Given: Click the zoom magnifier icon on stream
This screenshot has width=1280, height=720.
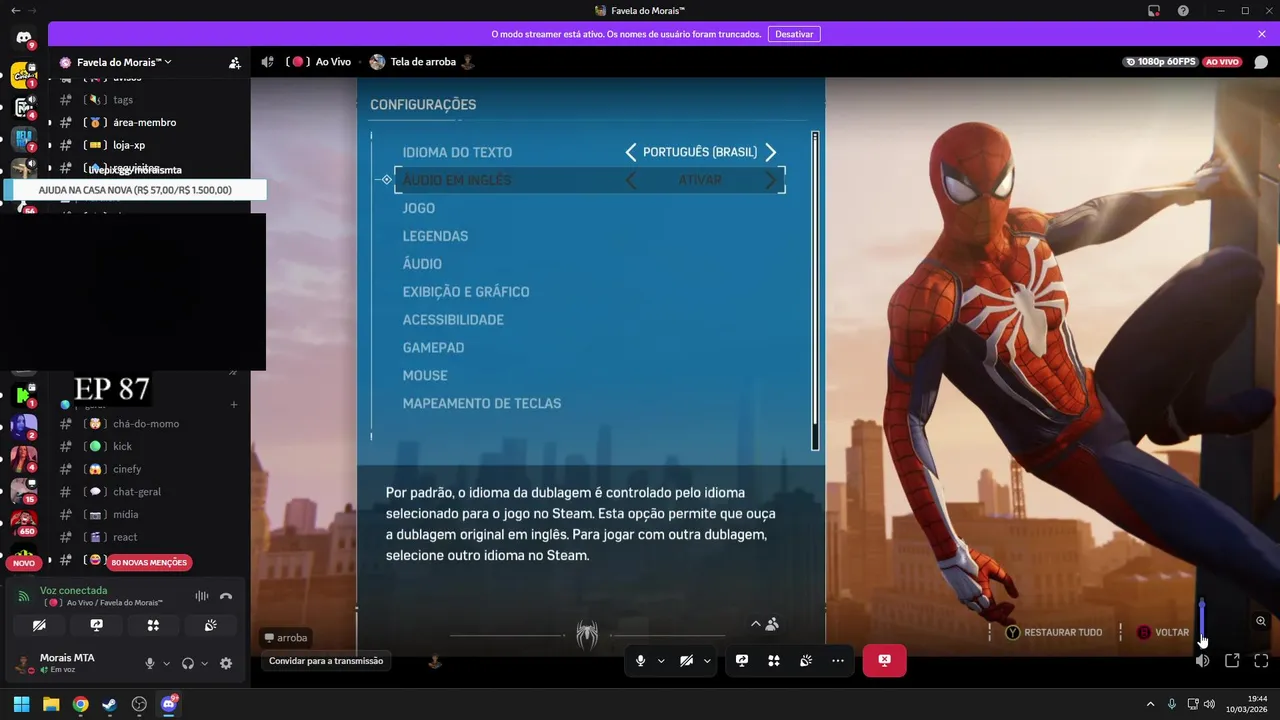Looking at the screenshot, I should coord(1261,621).
